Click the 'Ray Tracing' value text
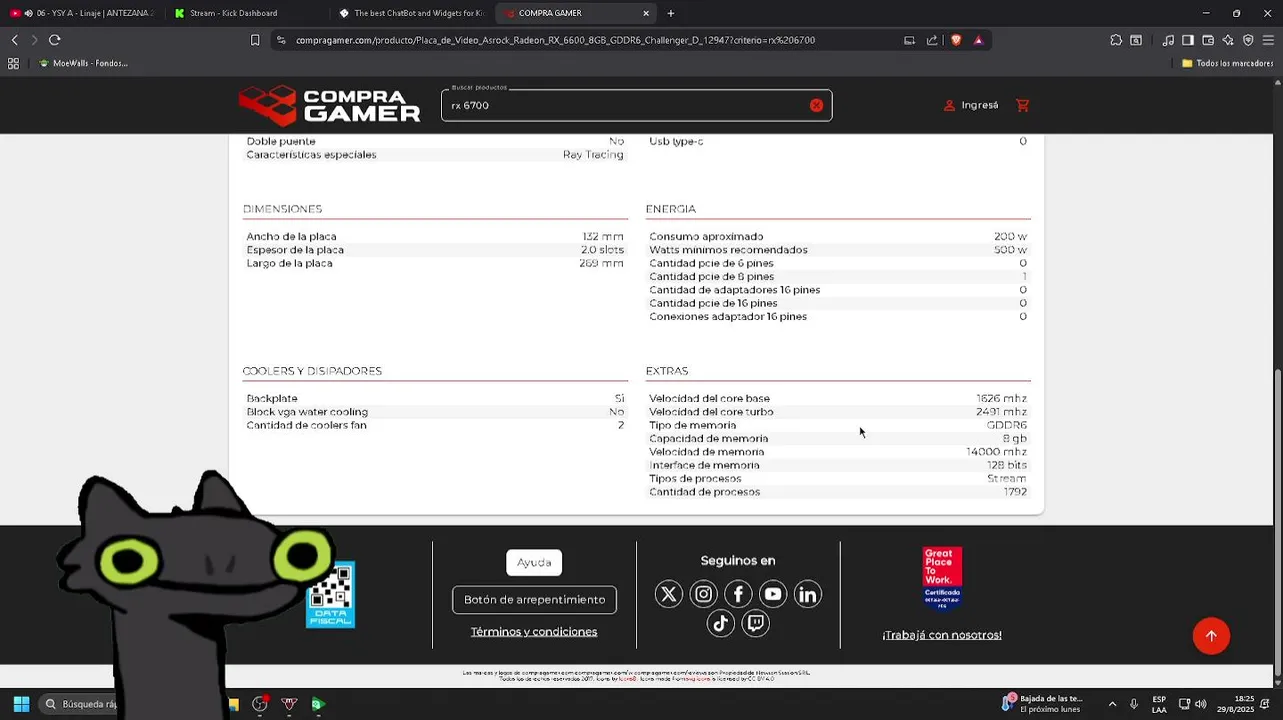Image resolution: width=1283 pixels, height=720 pixels. click(x=593, y=155)
